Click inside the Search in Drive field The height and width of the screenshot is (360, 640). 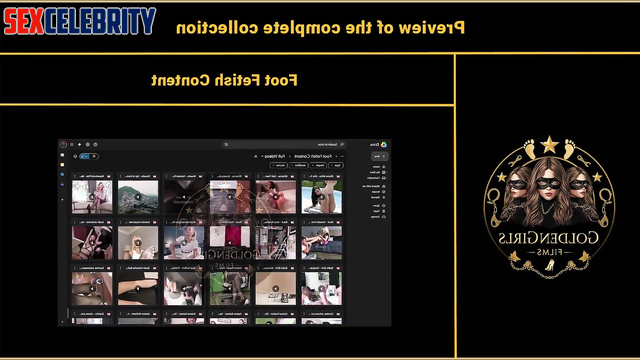[286, 144]
